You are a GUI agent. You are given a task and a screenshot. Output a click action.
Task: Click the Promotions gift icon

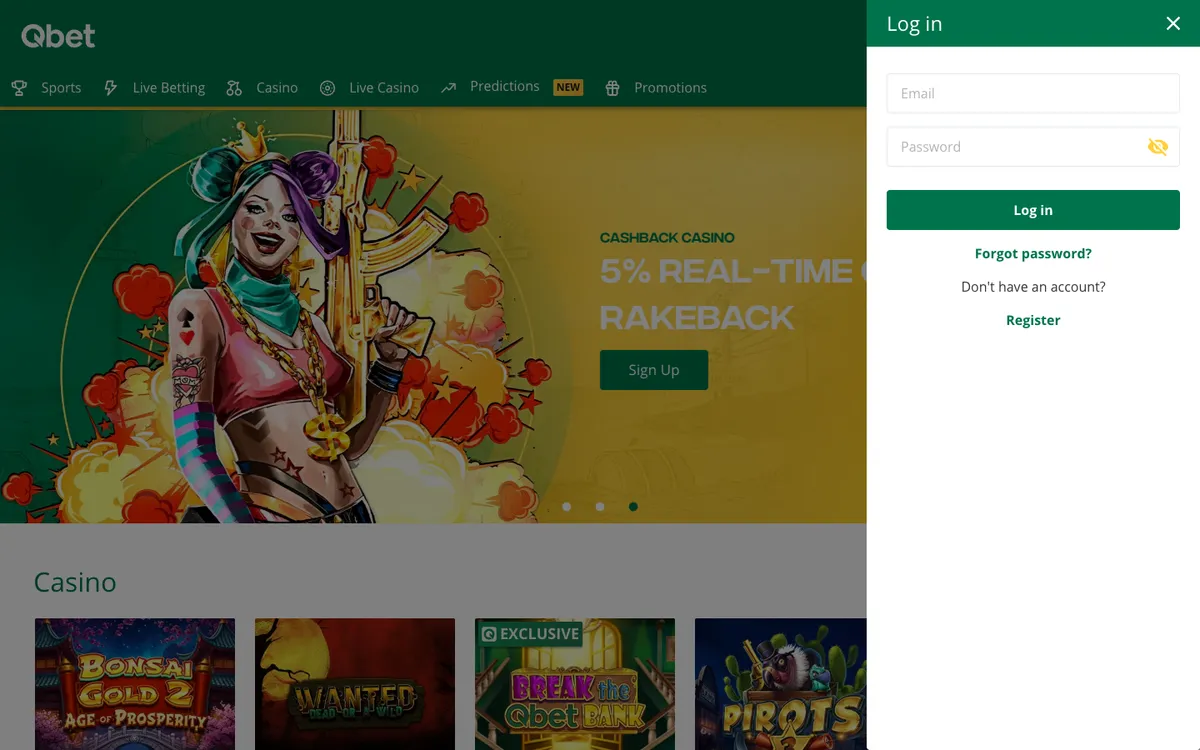pos(613,88)
